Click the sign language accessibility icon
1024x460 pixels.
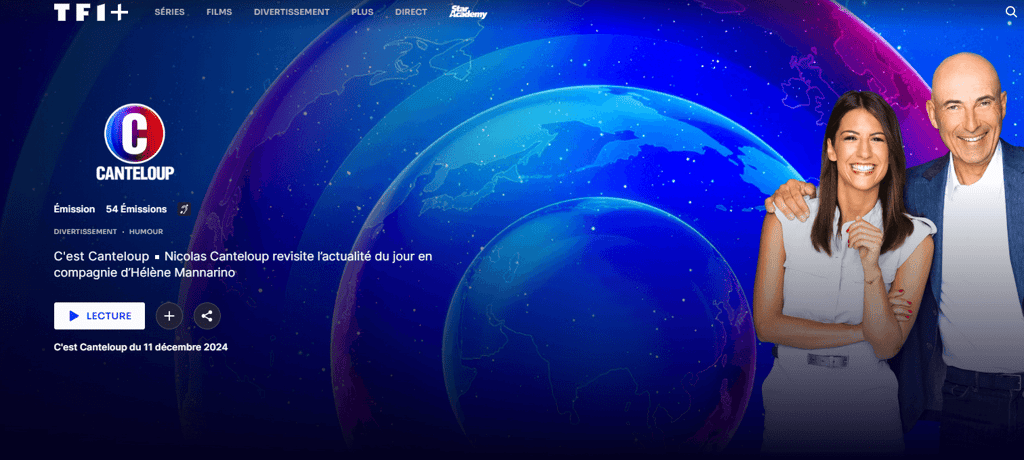pos(184,209)
